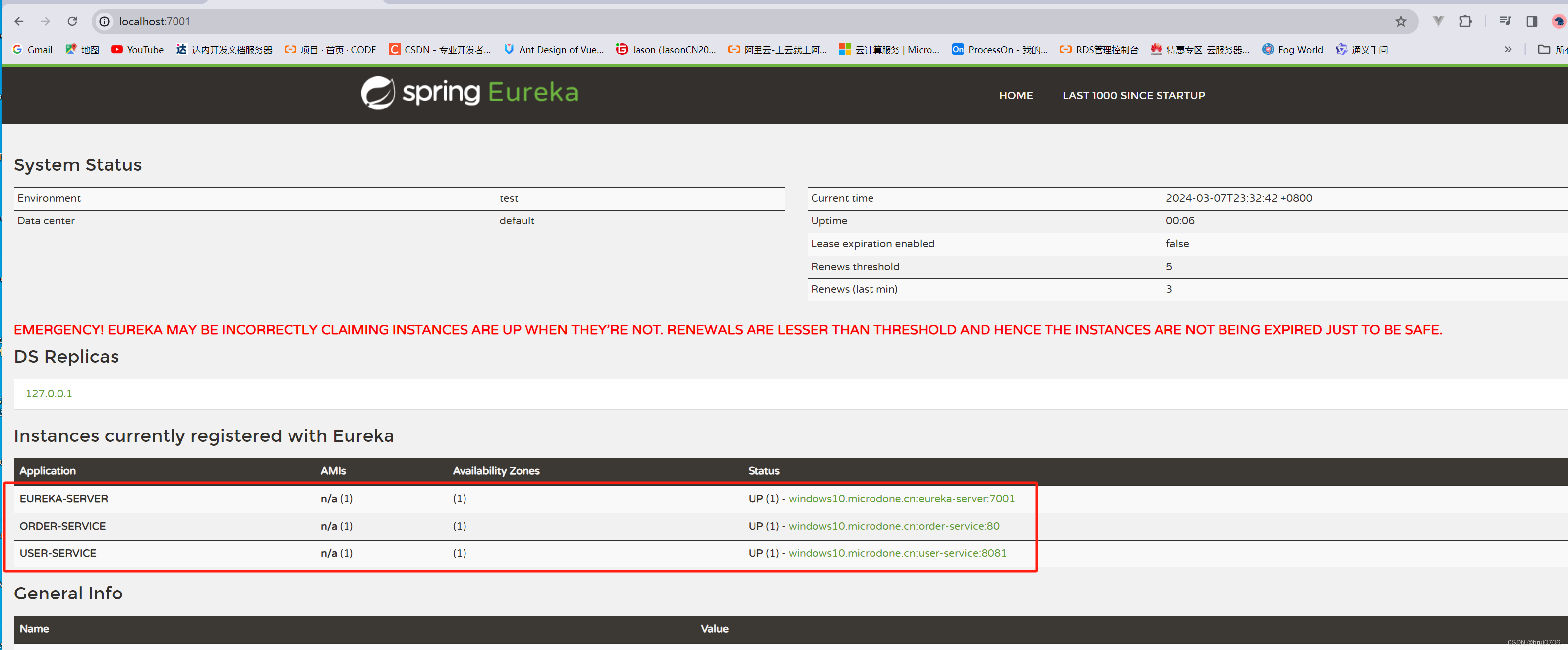Open the media control icon in toolbar

coord(1505,21)
